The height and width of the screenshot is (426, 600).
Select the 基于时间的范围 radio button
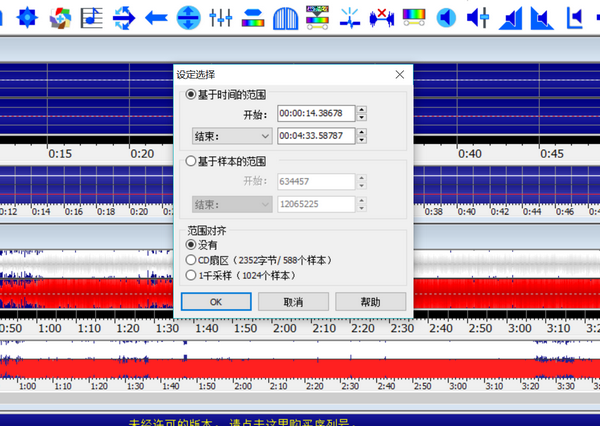191,94
